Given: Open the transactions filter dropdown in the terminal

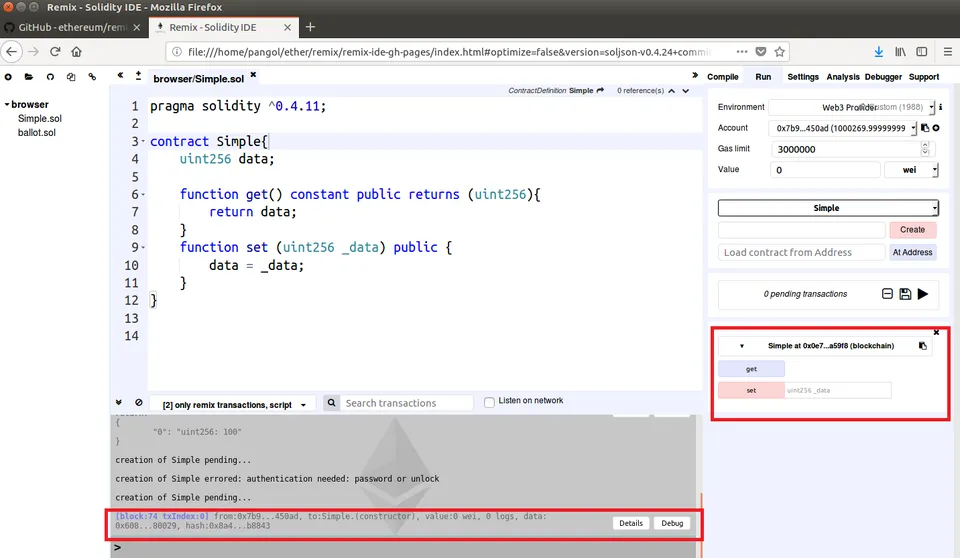Looking at the screenshot, I should click(233, 405).
